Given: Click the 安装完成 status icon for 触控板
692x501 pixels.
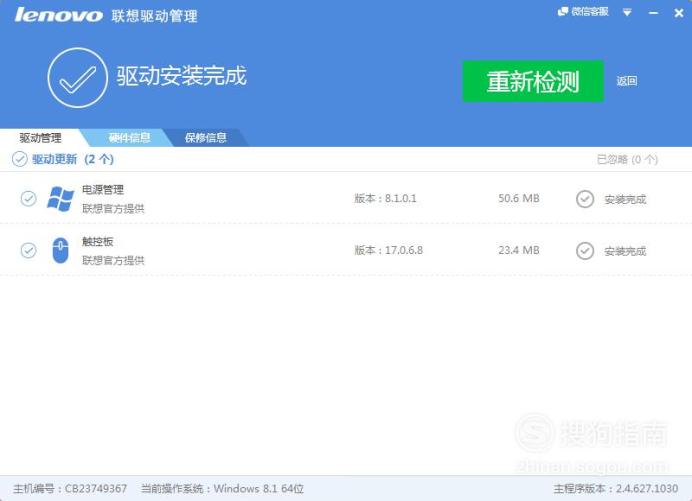Looking at the screenshot, I should point(585,251).
